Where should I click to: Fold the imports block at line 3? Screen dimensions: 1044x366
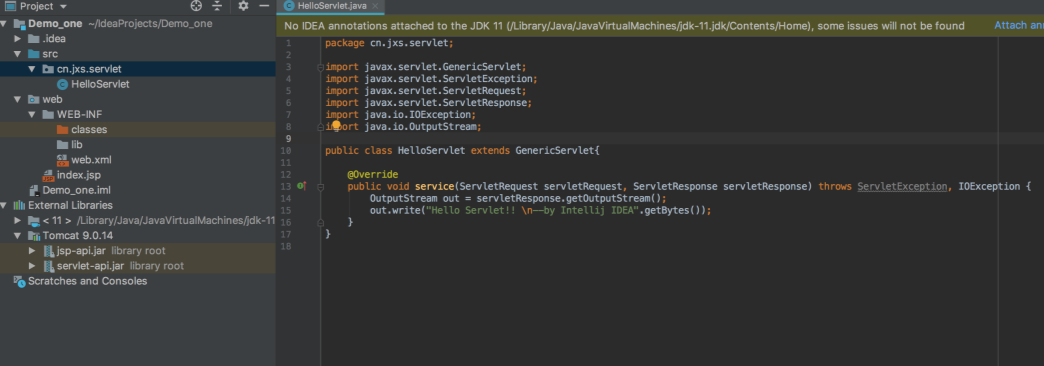point(320,67)
